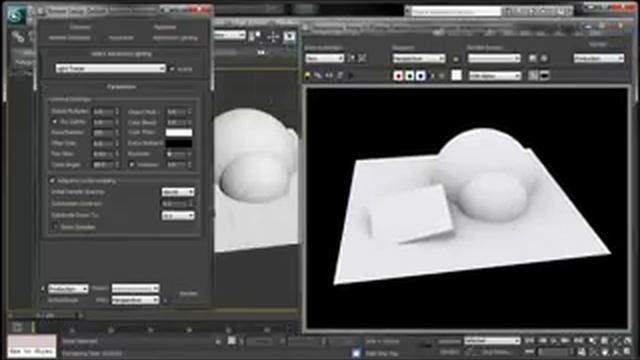
Task: Click the Clear image icon in render window
Action: tap(350, 76)
